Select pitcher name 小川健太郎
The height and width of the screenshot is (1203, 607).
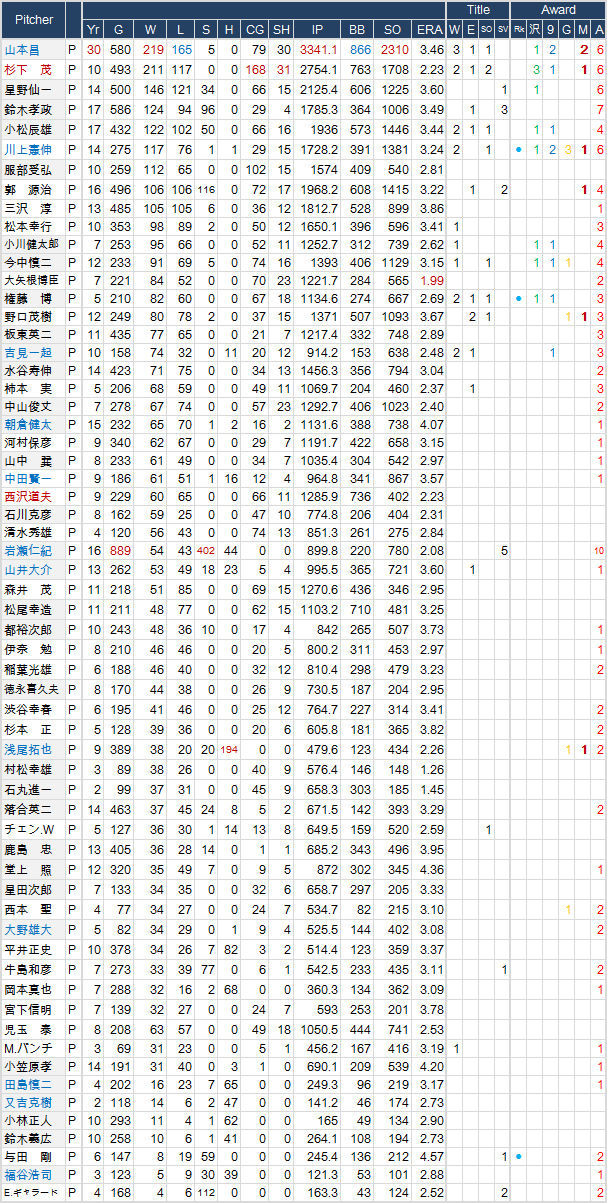click(x=29, y=243)
